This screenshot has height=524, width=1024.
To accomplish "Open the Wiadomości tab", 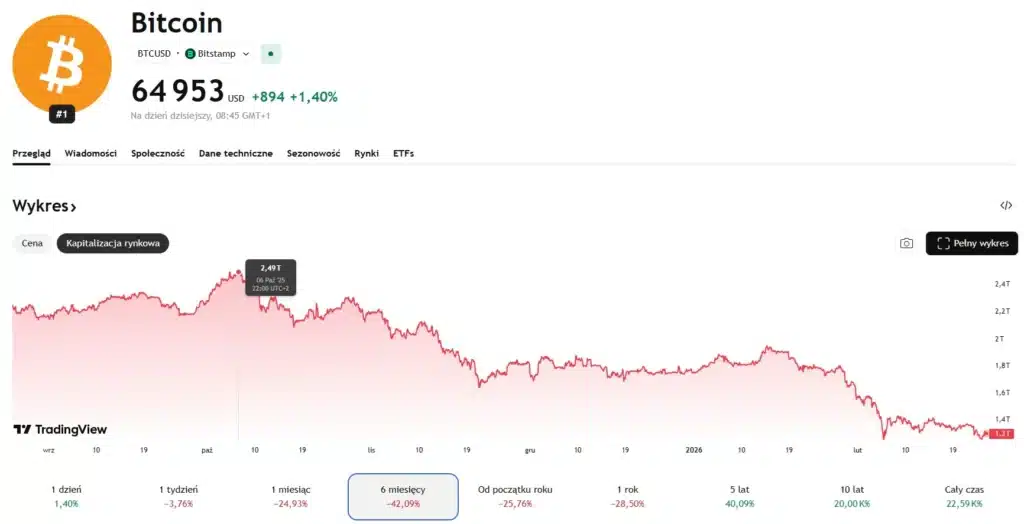I will click(91, 154).
